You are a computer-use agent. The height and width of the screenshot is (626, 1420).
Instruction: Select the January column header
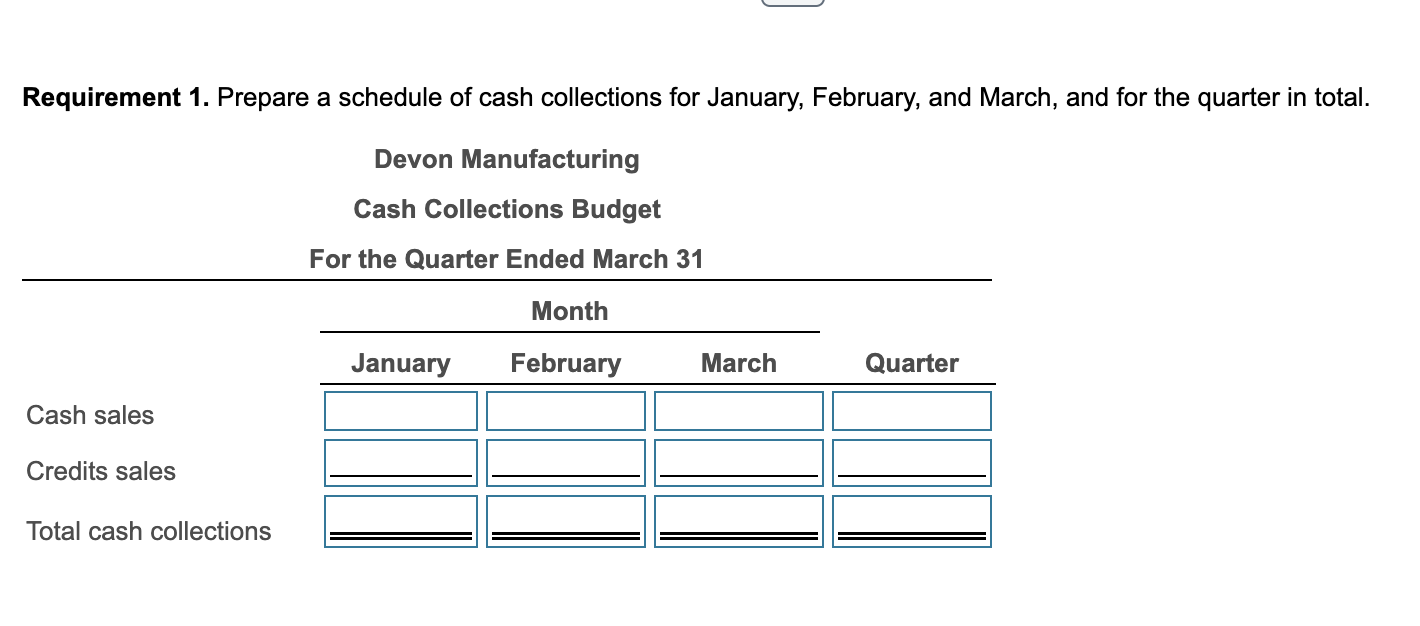pyautogui.click(x=400, y=363)
